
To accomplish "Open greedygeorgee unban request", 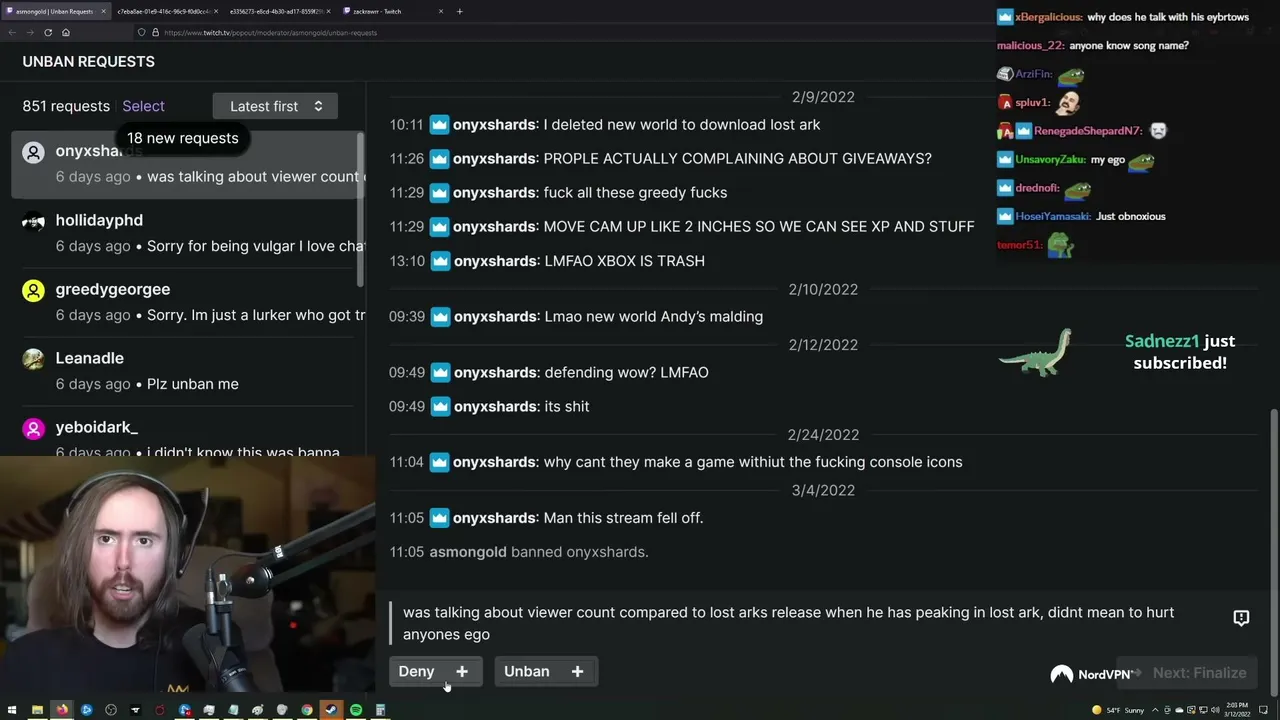I will [x=183, y=302].
